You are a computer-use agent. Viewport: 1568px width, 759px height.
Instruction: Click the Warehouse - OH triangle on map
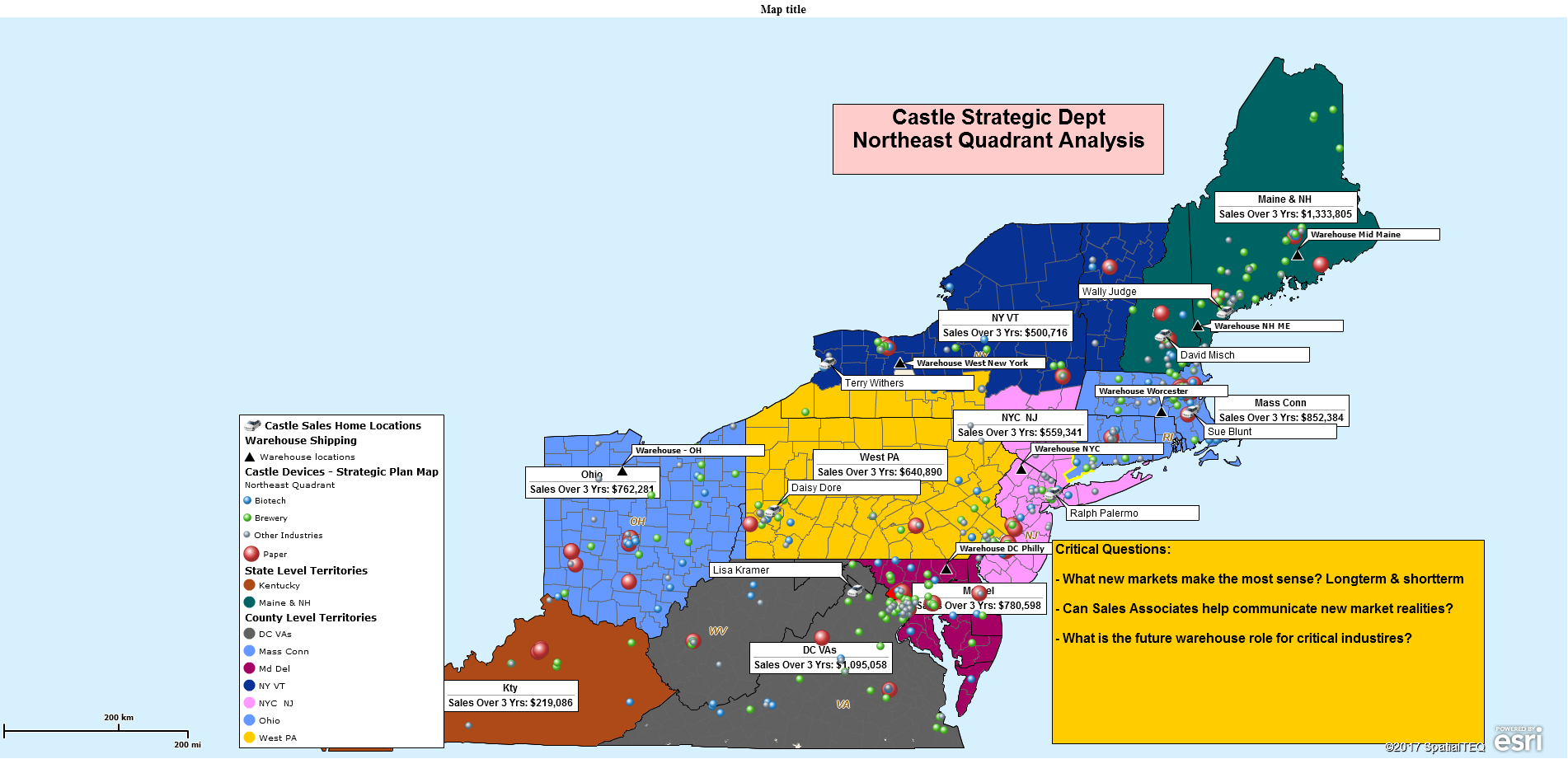(x=622, y=471)
